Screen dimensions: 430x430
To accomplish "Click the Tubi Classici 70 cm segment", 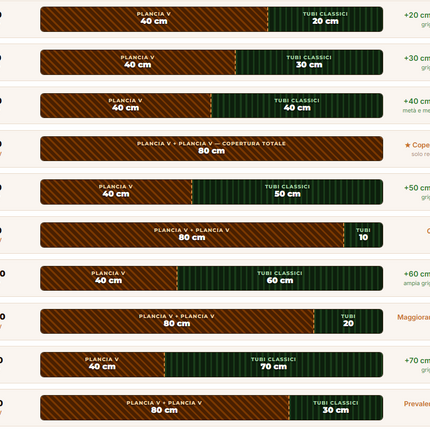I will (274, 365).
